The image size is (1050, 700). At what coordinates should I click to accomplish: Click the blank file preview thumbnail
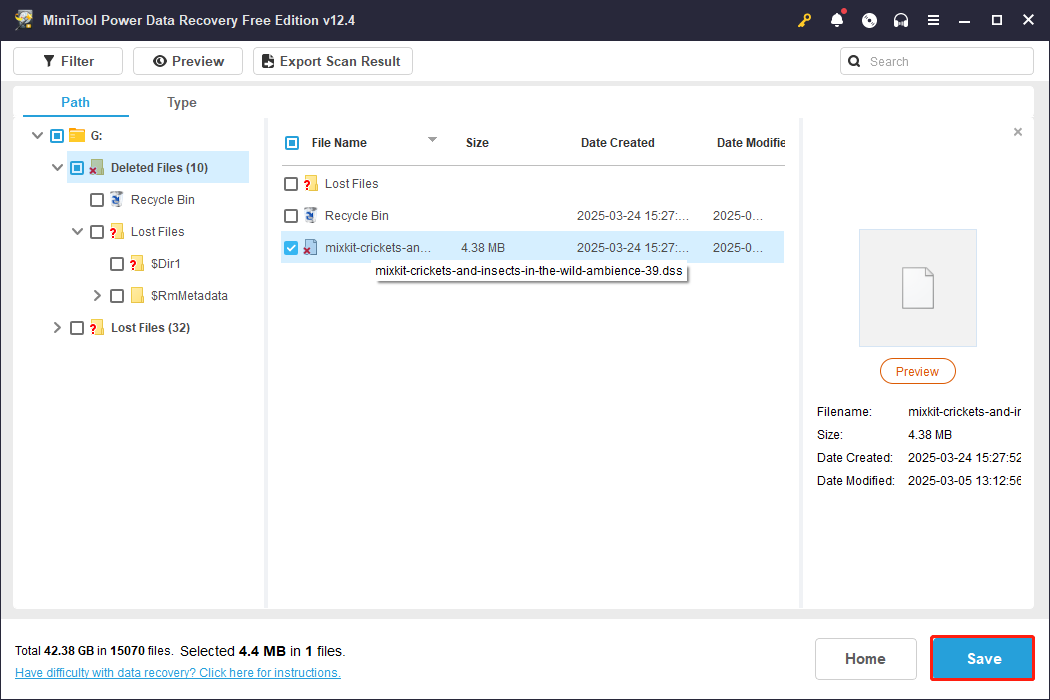click(x=917, y=288)
